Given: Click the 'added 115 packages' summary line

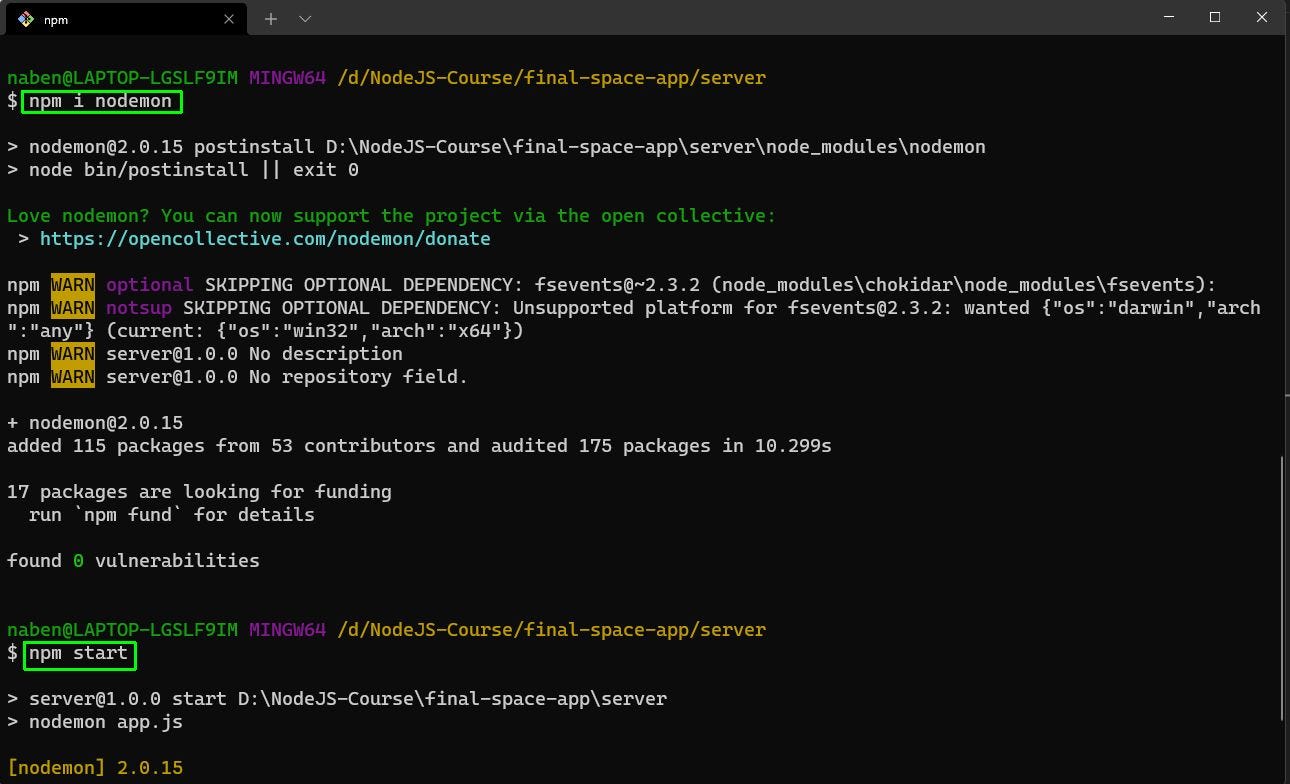Looking at the screenshot, I should click(x=419, y=446).
